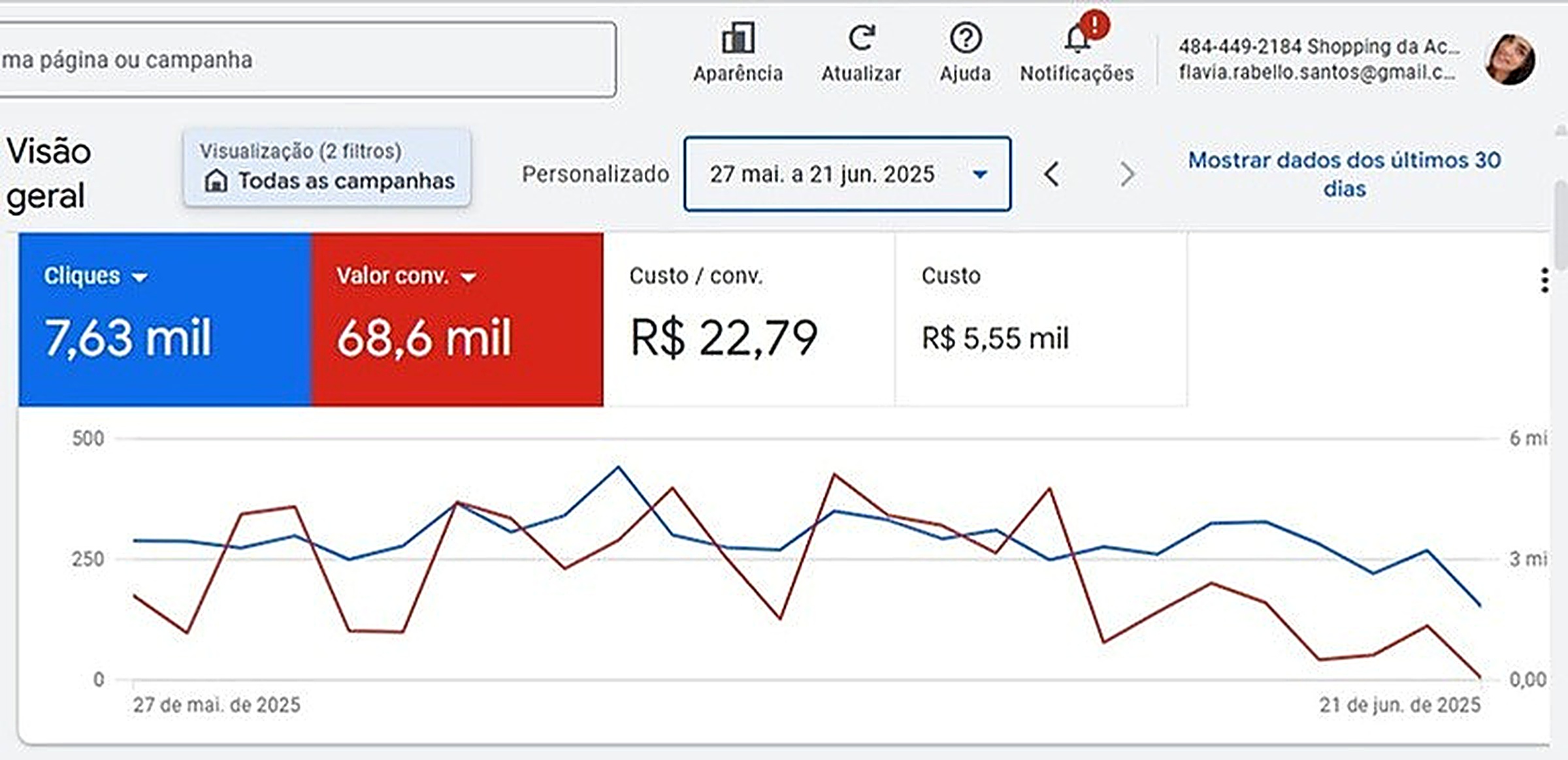Expand the Valor conv. metric dropdown
Image resolution: width=1568 pixels, height=760 pixels.
click(x=468, y=277)
